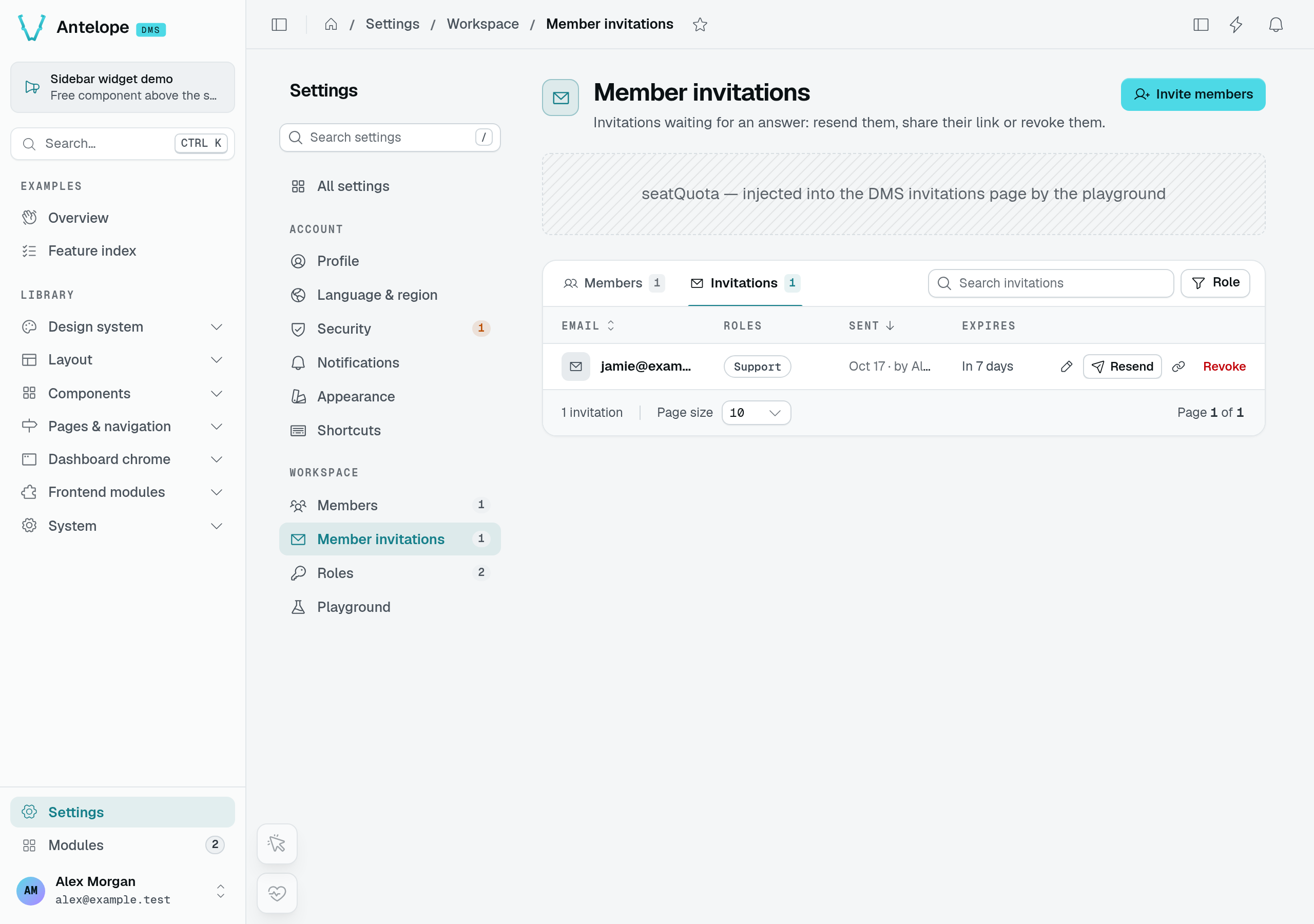Click the Antelope logo
1314x924 pixels.
pyautogui.click(x=32, y=28)
